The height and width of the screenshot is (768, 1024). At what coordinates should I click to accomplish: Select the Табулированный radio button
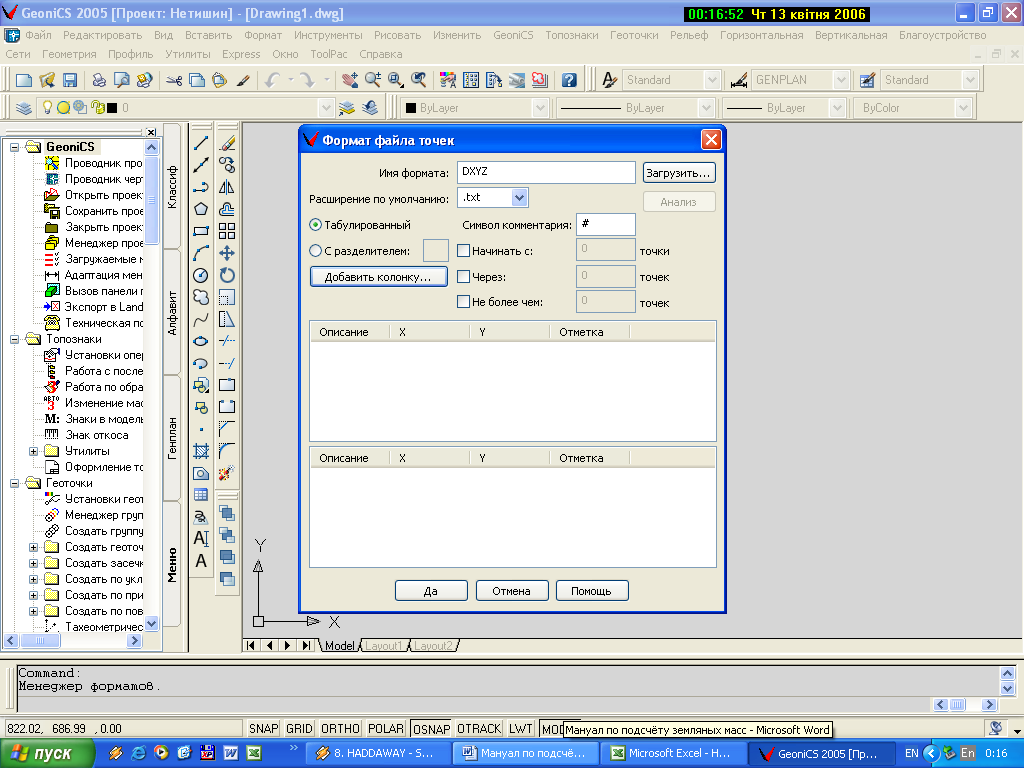pyautogui.click(x=316, y=225)
